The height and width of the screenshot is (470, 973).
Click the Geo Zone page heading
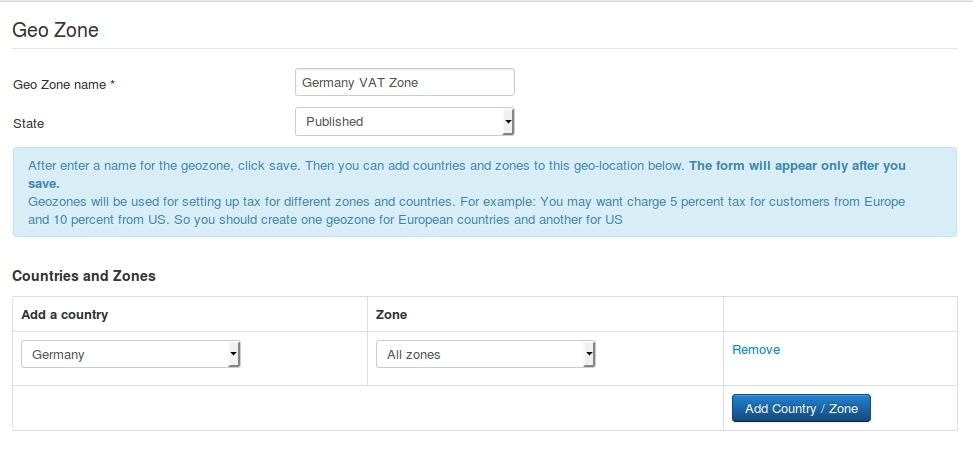click(x=55, y=30)
